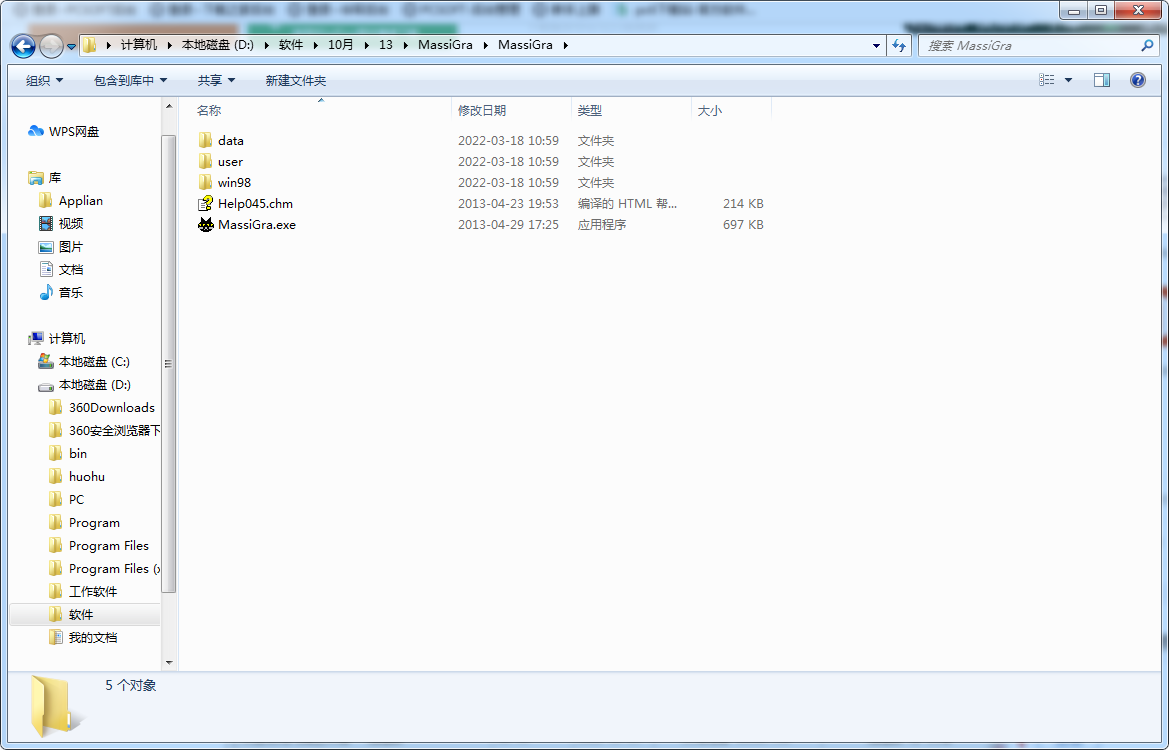Open the 包含到库中 menu
Viewport: 1169px width, 750px height.
coord(130,81)
